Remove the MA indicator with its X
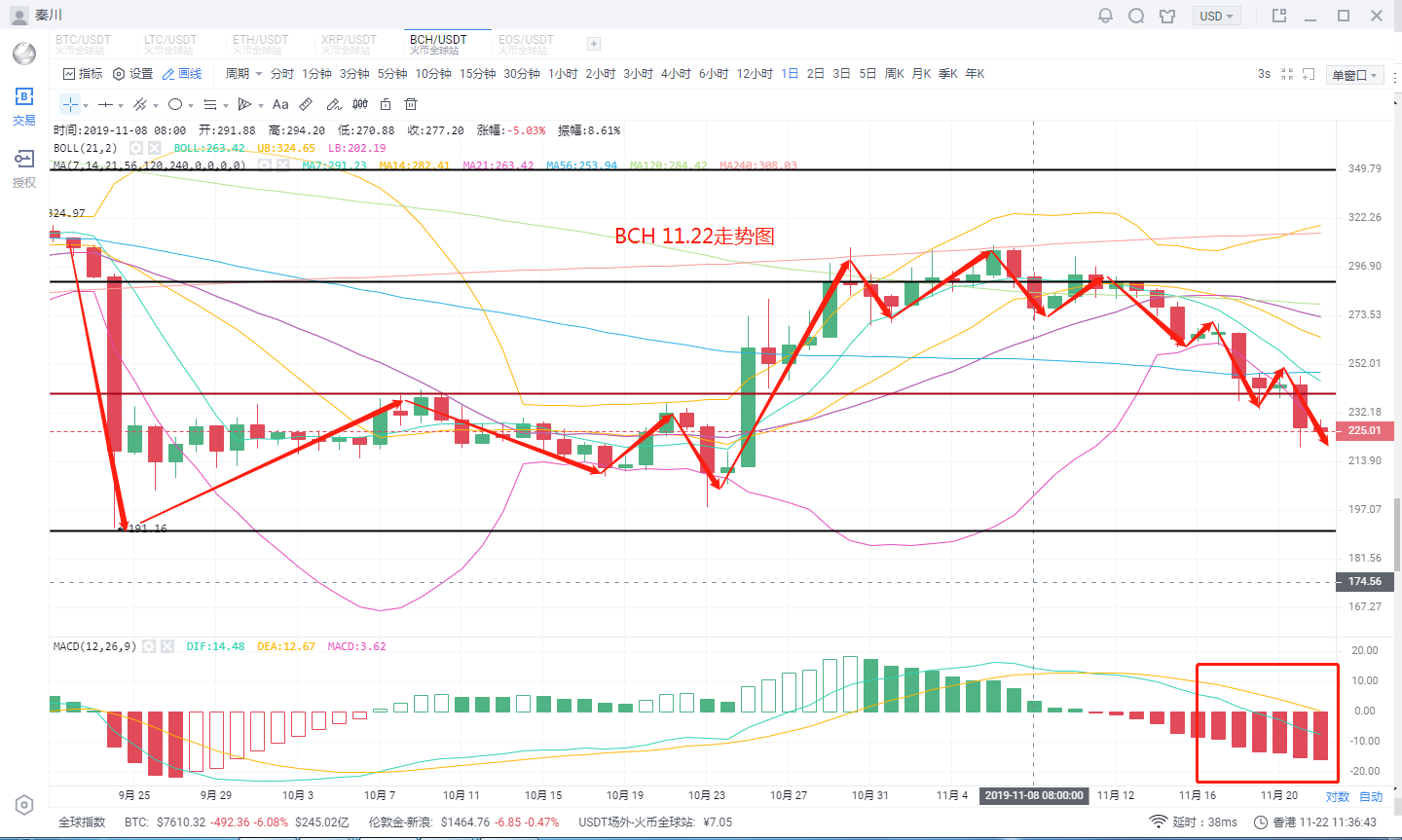This screenshot has width=1402, height=840. pos(282,165)
